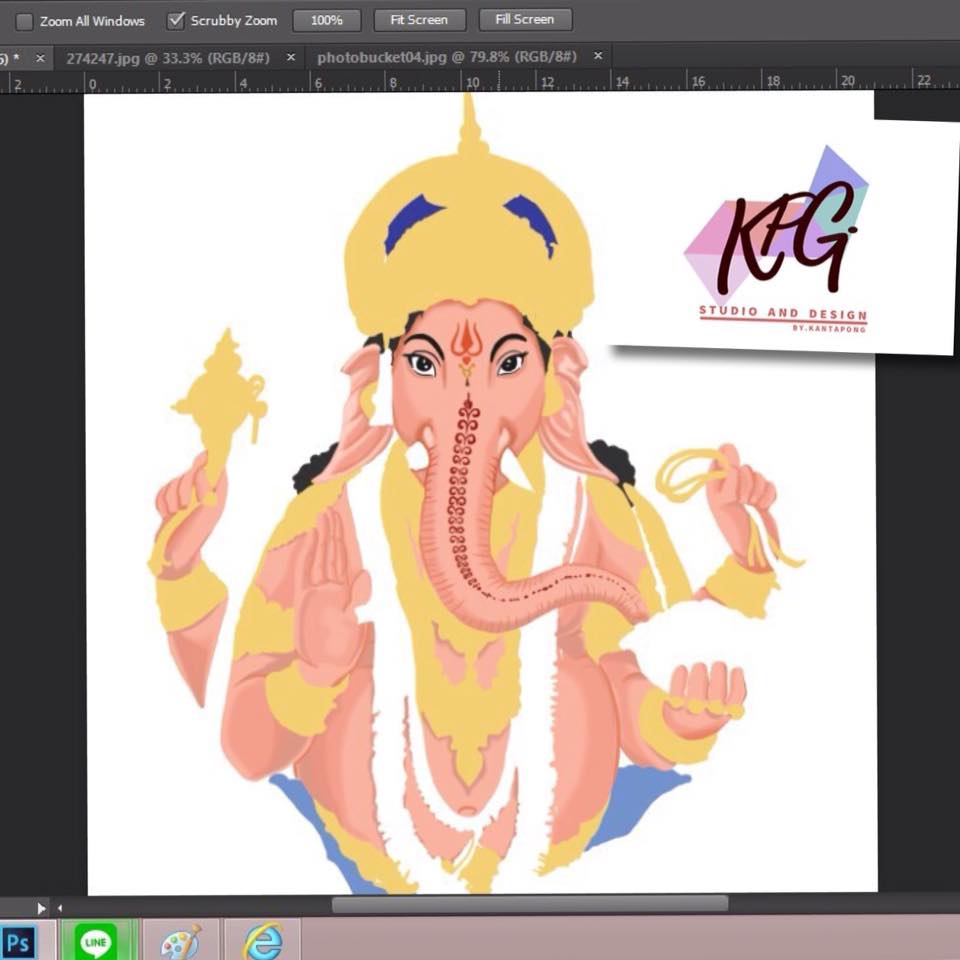Close the 274247.jpg document tab
This screenshot has width=960, height=960.
click(x=291, y=57)
